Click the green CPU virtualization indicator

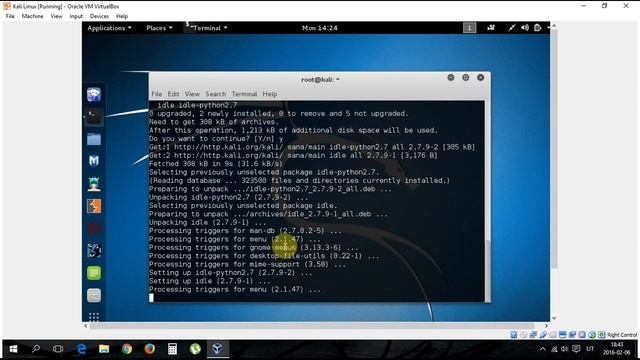pyautogui.click(x=592, y=335)
